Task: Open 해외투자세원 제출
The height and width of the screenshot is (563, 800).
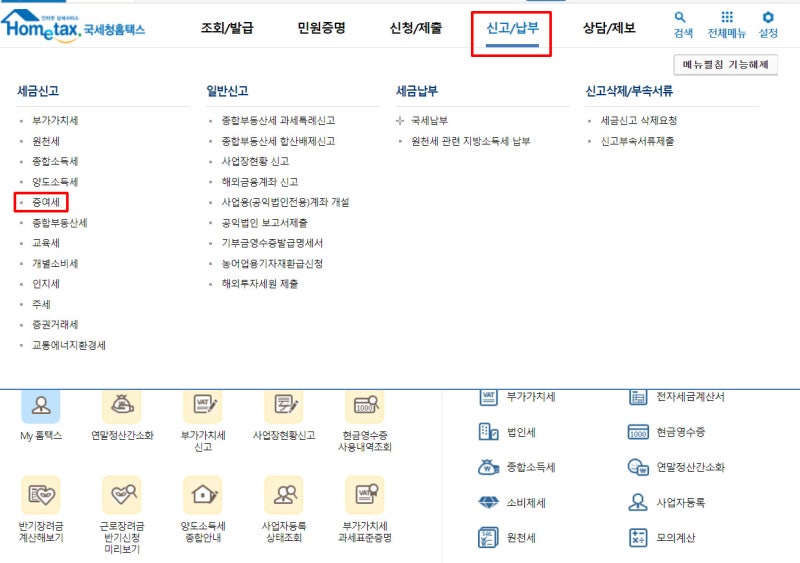Action: pyautogui.click(x=260, y=284)
